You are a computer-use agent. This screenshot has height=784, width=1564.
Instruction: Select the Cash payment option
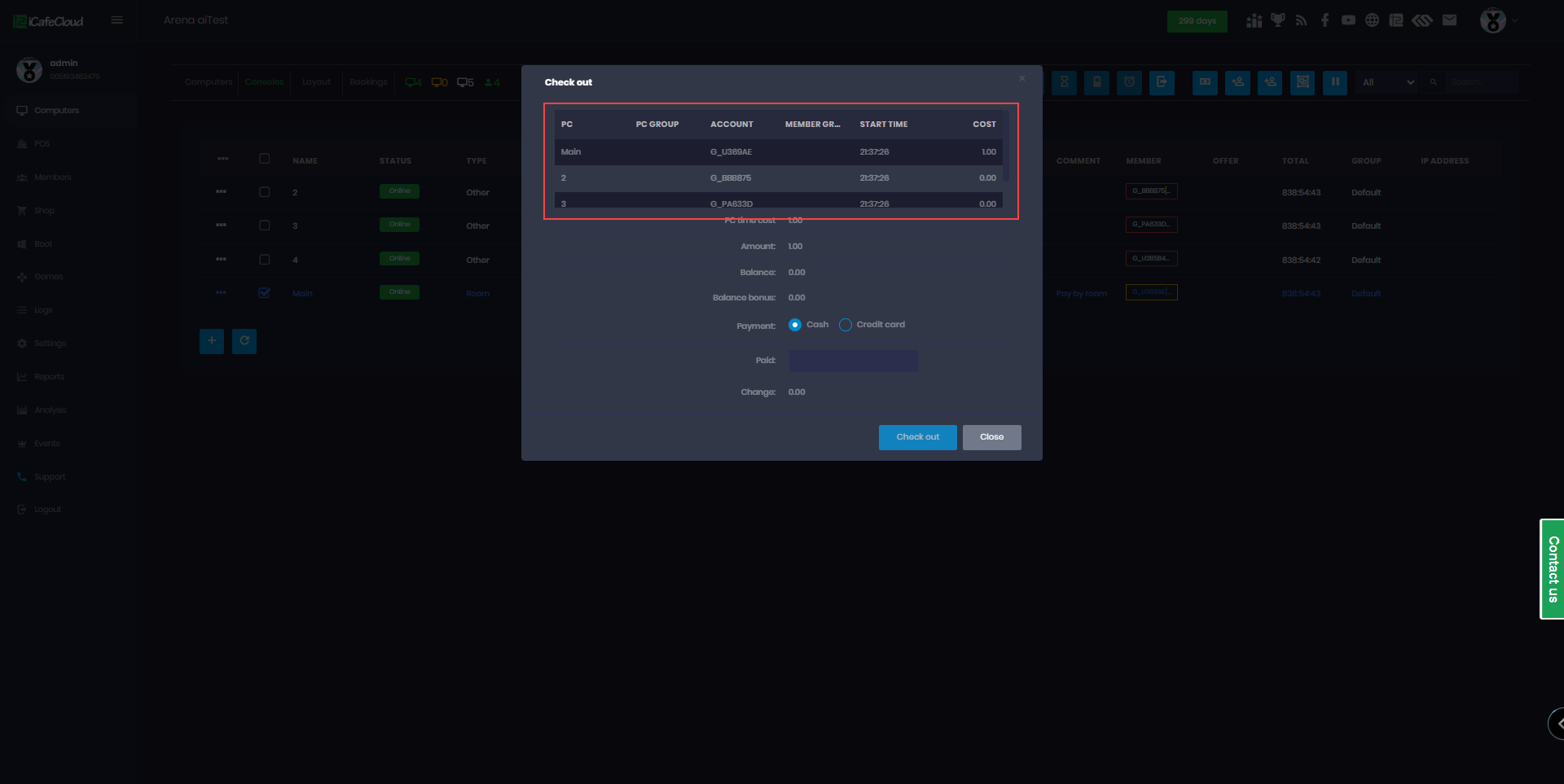coord(795,325)
